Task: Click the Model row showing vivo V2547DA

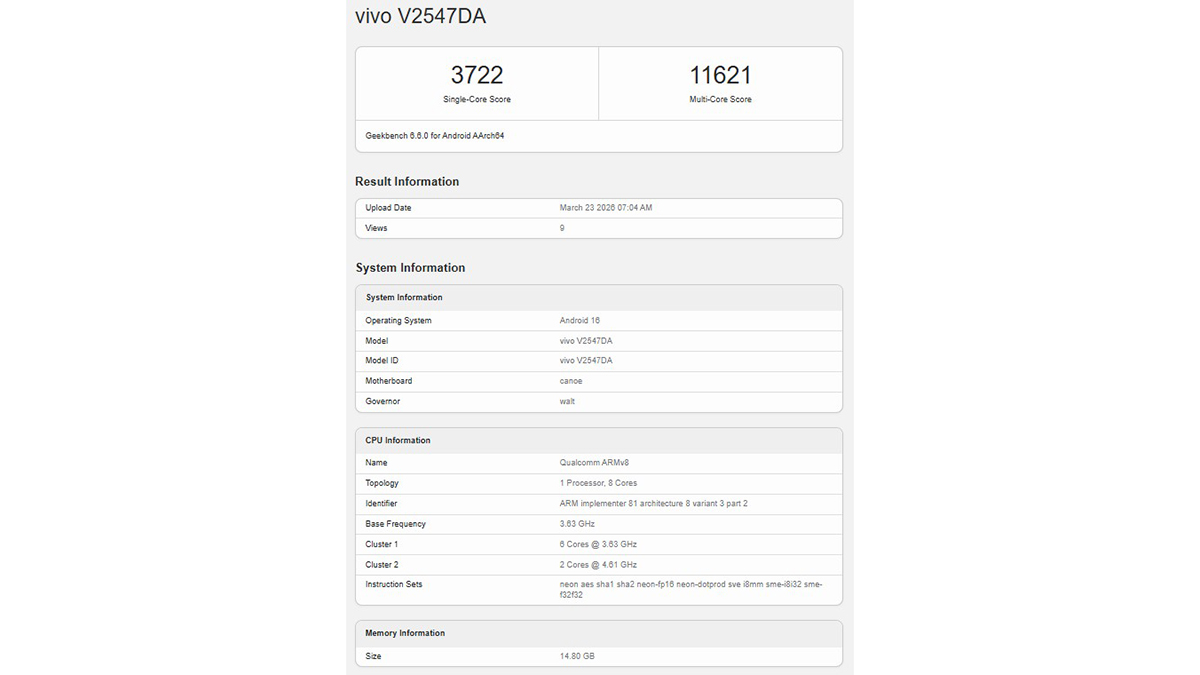Action: pos(584,340)
